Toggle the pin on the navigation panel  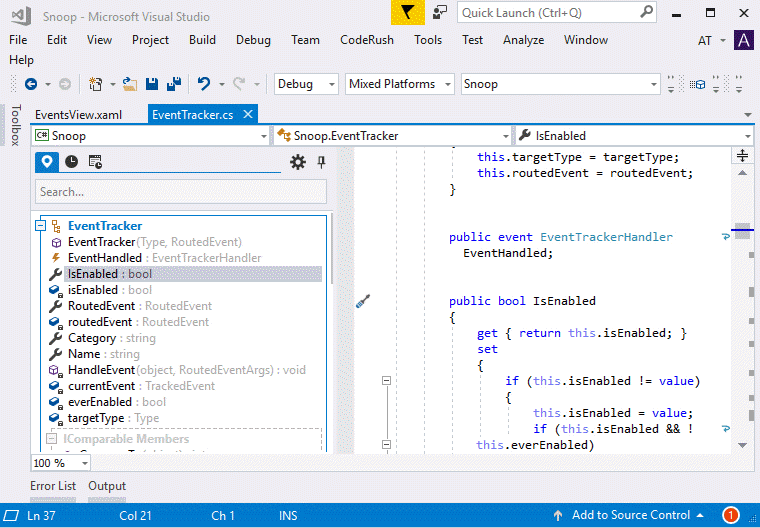321,162
